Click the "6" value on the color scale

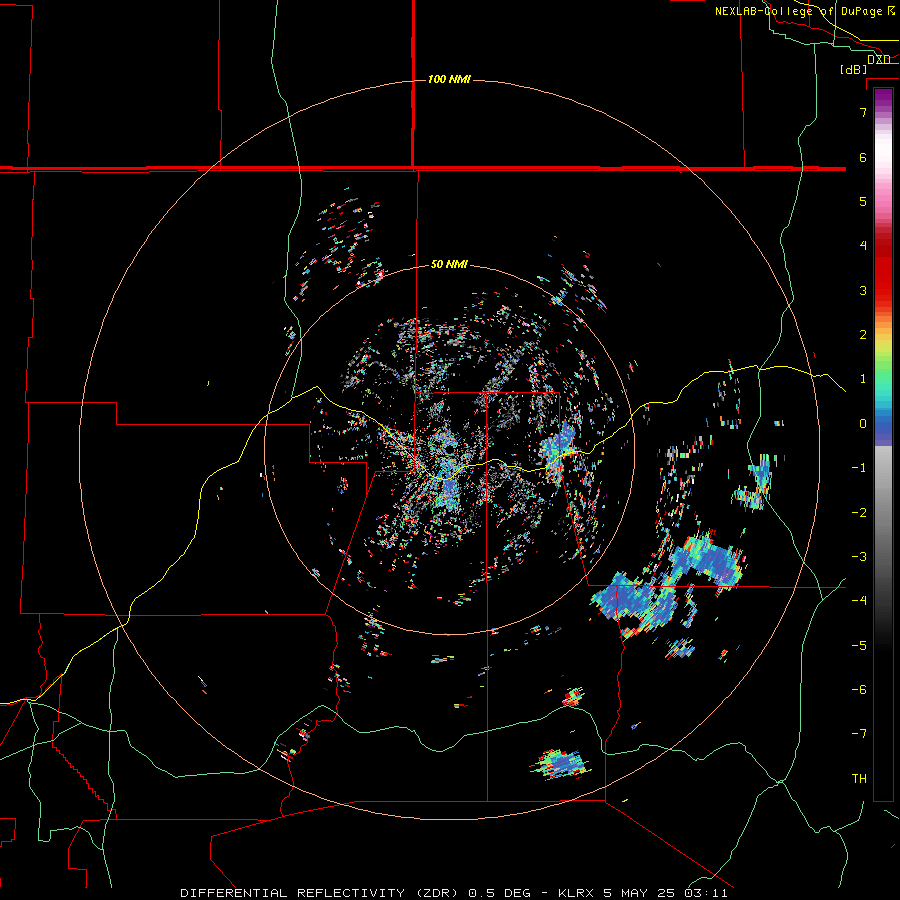coord(863,157)
